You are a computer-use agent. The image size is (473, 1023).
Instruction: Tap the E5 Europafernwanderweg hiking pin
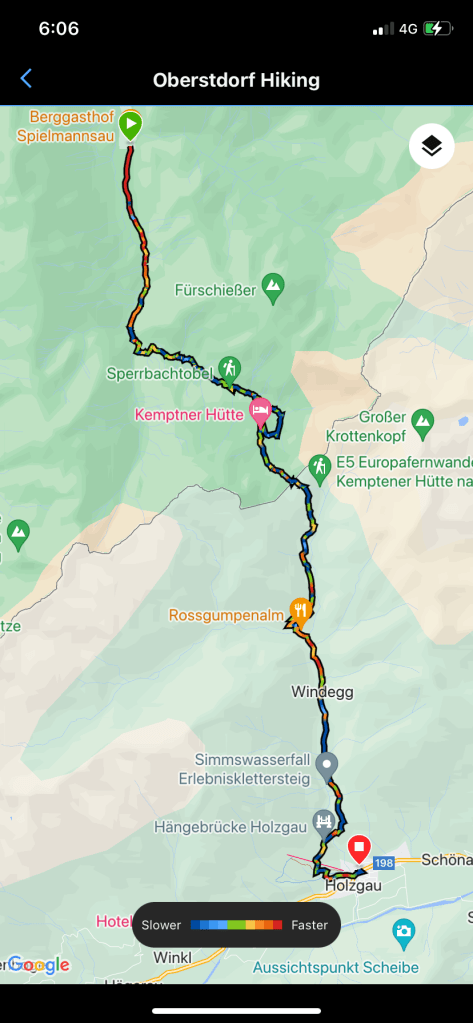click(x=319, y=470)
